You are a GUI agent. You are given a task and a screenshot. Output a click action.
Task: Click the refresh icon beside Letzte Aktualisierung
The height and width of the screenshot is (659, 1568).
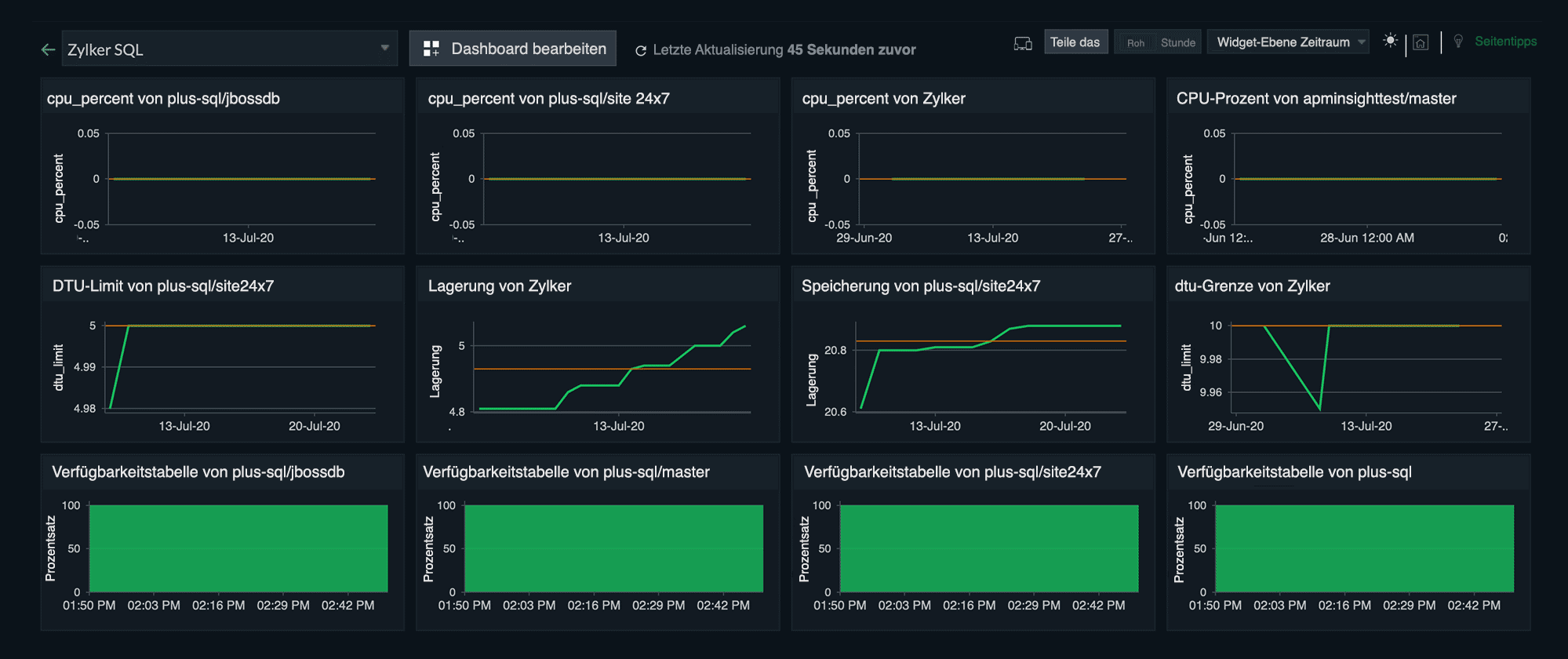coord(640,50)
